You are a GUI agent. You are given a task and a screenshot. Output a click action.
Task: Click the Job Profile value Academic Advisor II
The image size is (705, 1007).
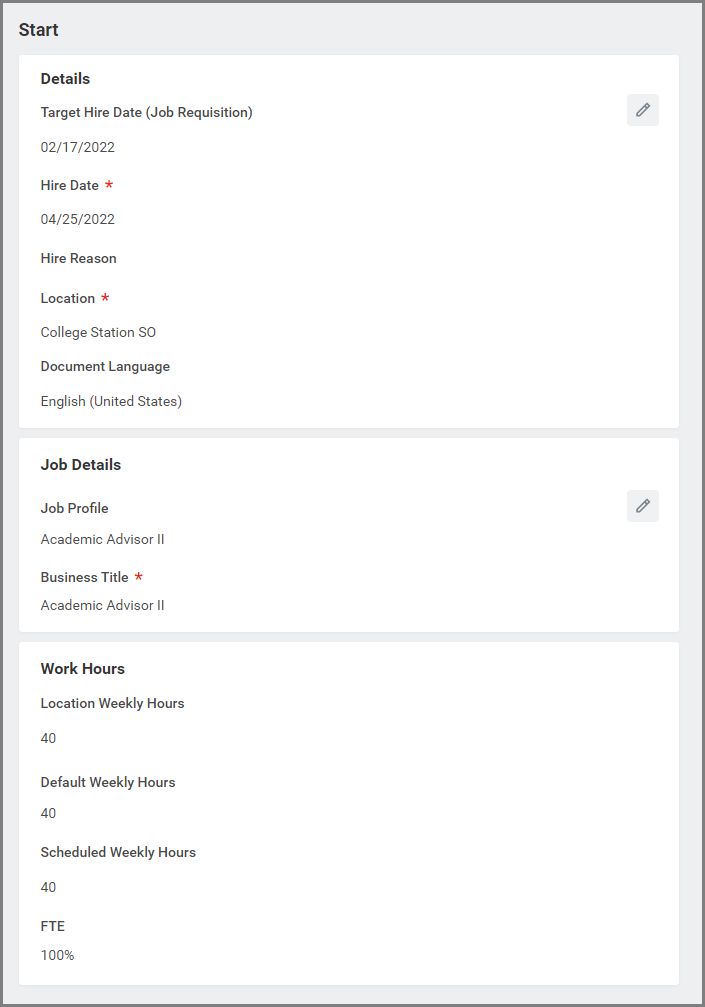[x=102, y=540]
